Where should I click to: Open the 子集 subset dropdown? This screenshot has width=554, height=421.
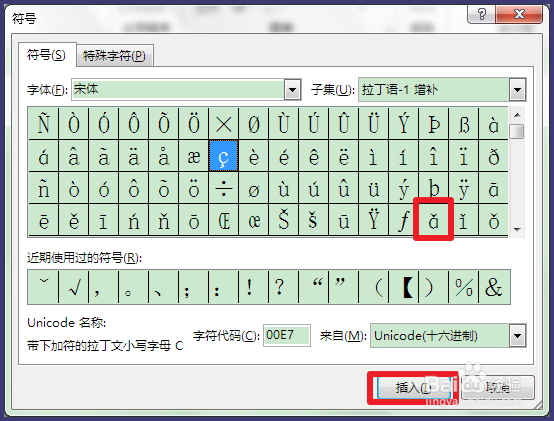(x=517, y=90)
